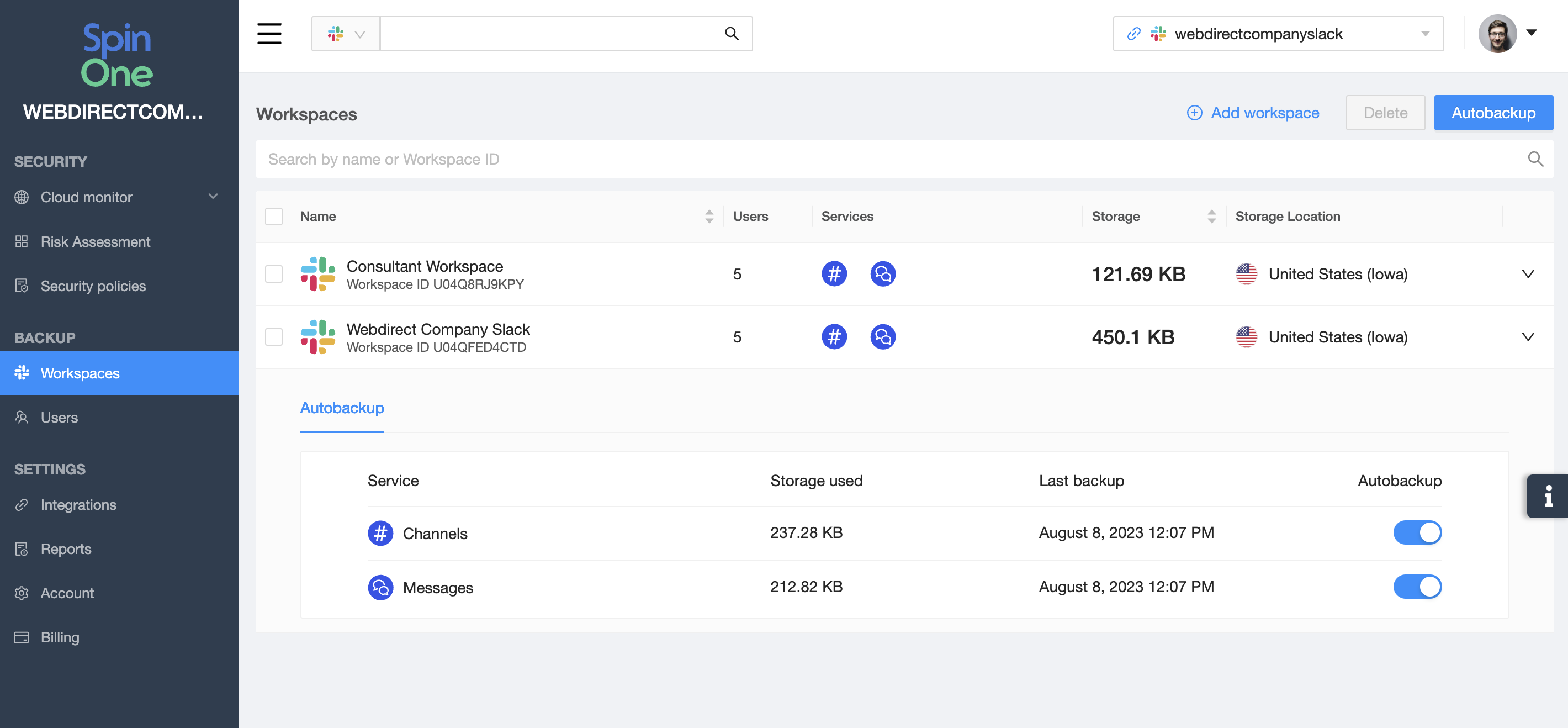Image resolution: width=1568 pixels, height=728 pixels.
Task: Click Consultant Workspace Channels hash icon
Action: pos(834,273)
